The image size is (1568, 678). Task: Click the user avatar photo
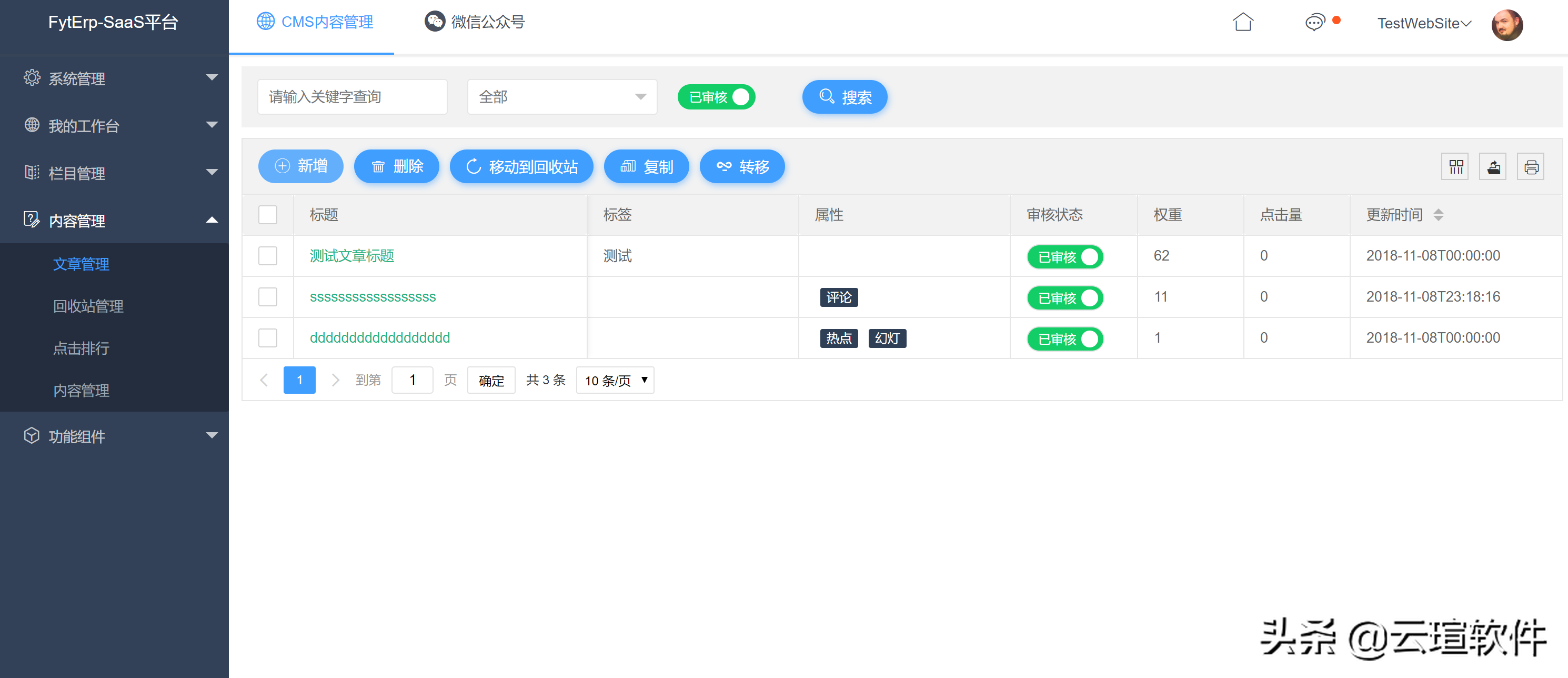(1506, 25)
